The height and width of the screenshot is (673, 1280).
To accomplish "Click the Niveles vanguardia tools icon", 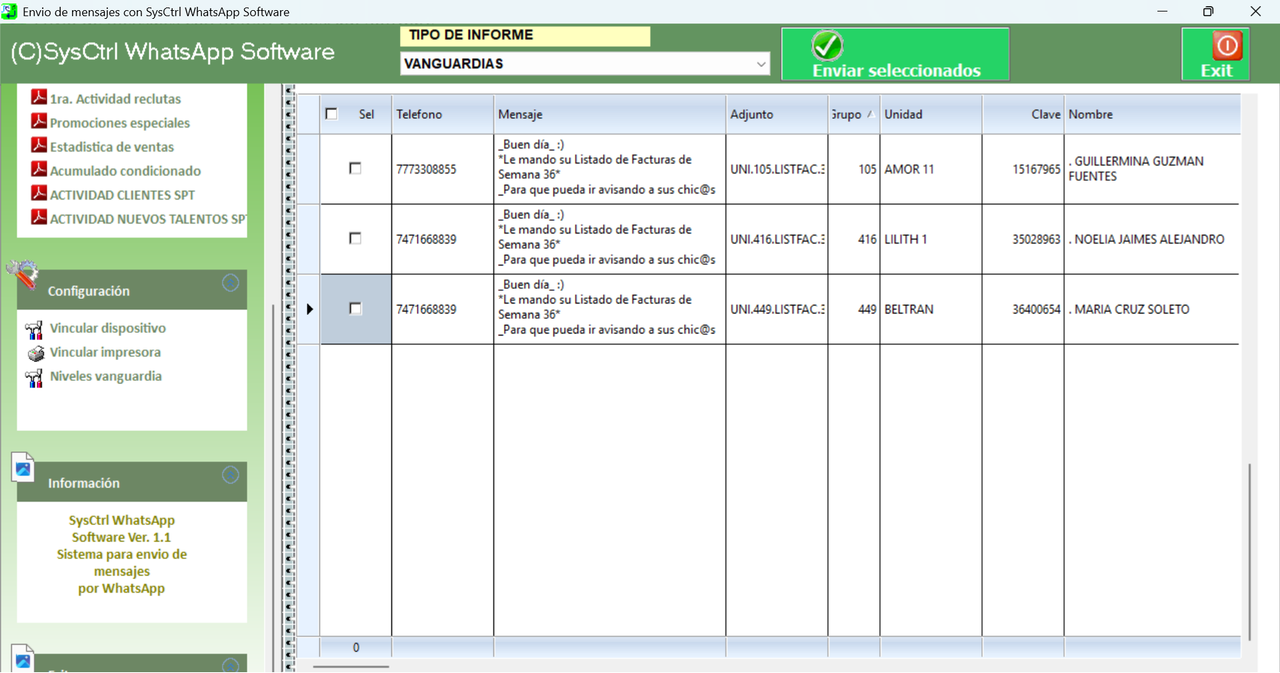I will coord(35,377).
